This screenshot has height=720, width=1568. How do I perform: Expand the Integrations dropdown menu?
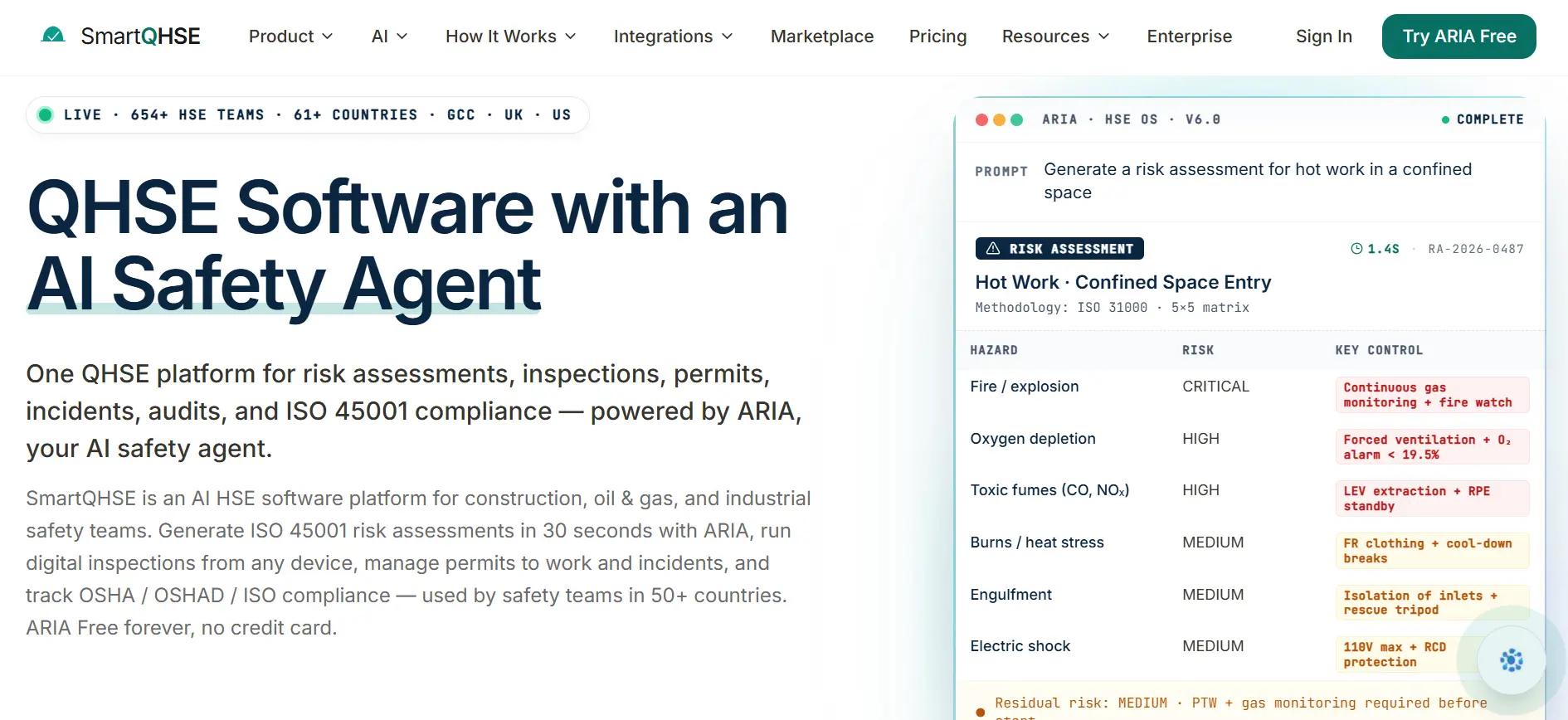click(673, 36)
